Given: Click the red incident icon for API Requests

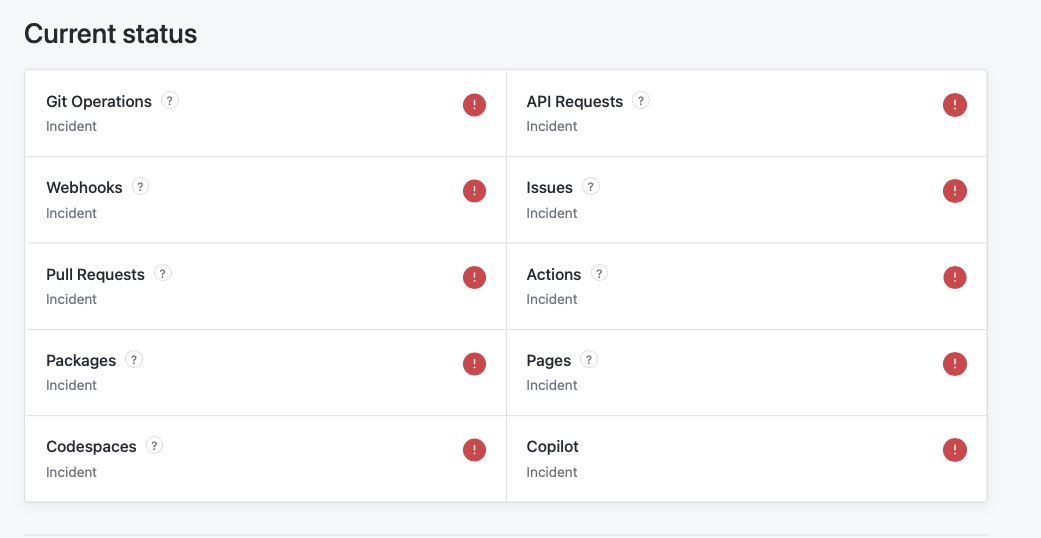Looking at the screenshot, I should (955, 105).
